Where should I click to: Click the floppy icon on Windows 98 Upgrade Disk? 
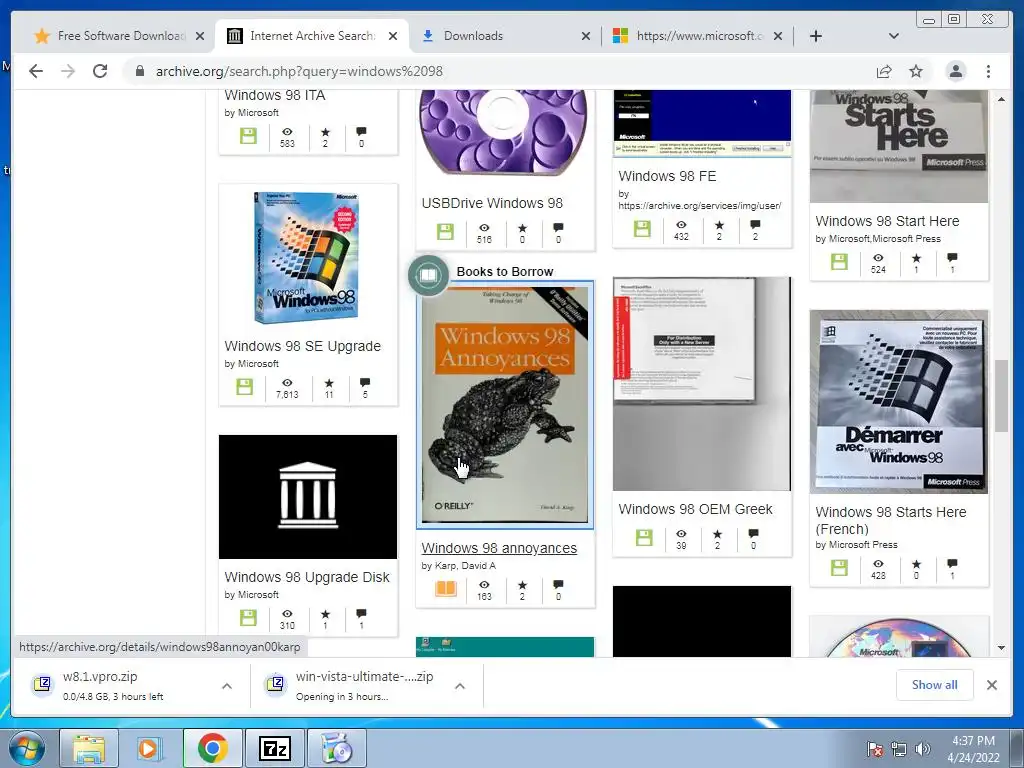click(x=248, y=618)
